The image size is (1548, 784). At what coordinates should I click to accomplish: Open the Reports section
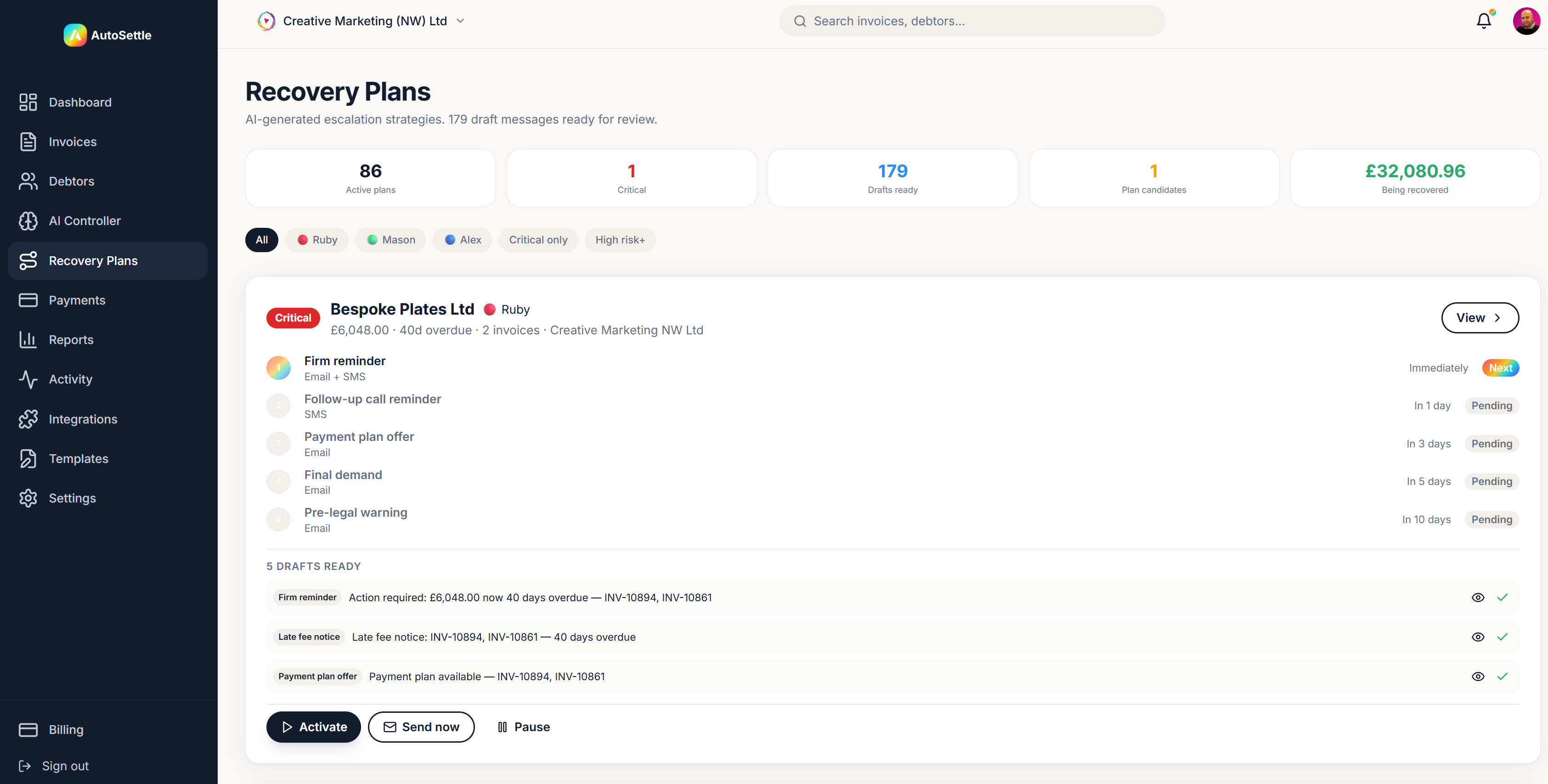point(71,339)
